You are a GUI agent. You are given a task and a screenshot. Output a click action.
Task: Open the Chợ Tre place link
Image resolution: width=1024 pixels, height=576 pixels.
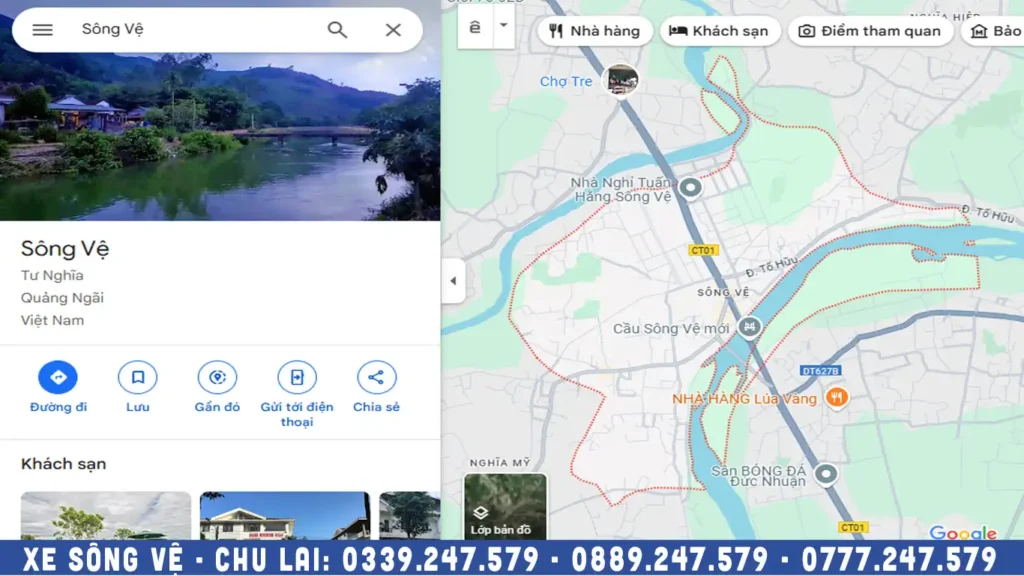point(566,81)
